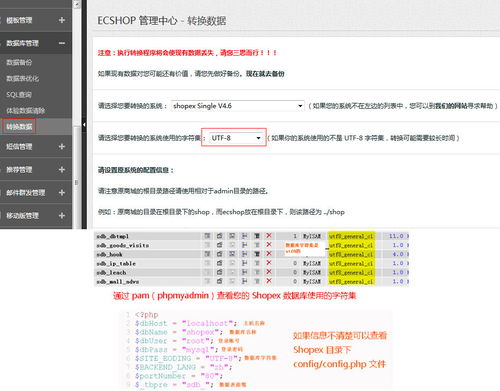Click the sdb_dbtmpl table name
The image size is (500, 391).
point(113,236)
